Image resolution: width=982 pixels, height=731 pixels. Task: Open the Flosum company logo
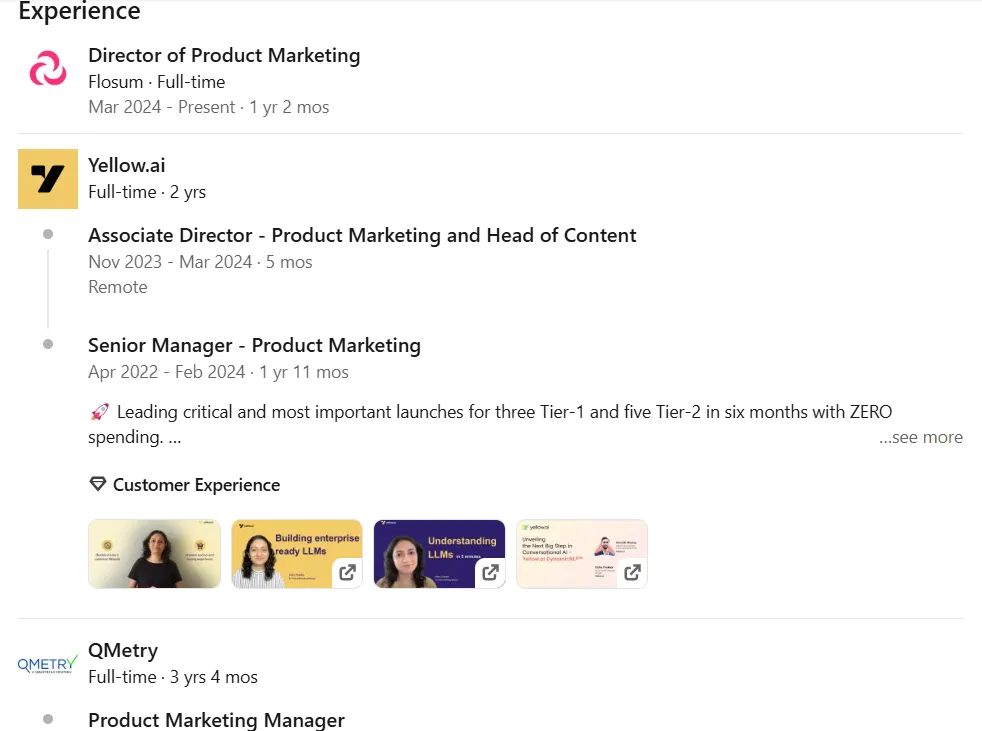click(48, 69)
